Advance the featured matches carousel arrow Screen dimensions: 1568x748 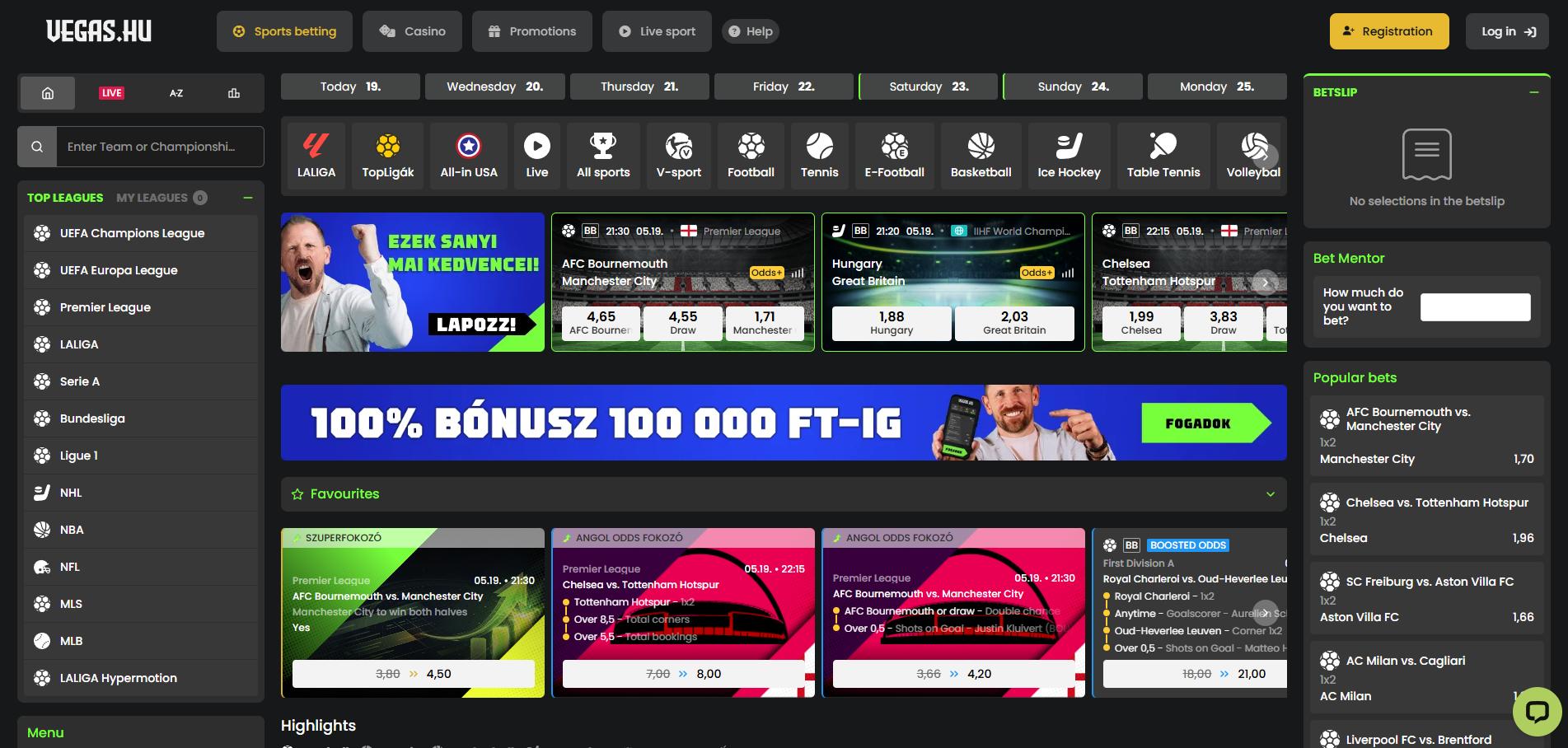[x=1266, y=283]
